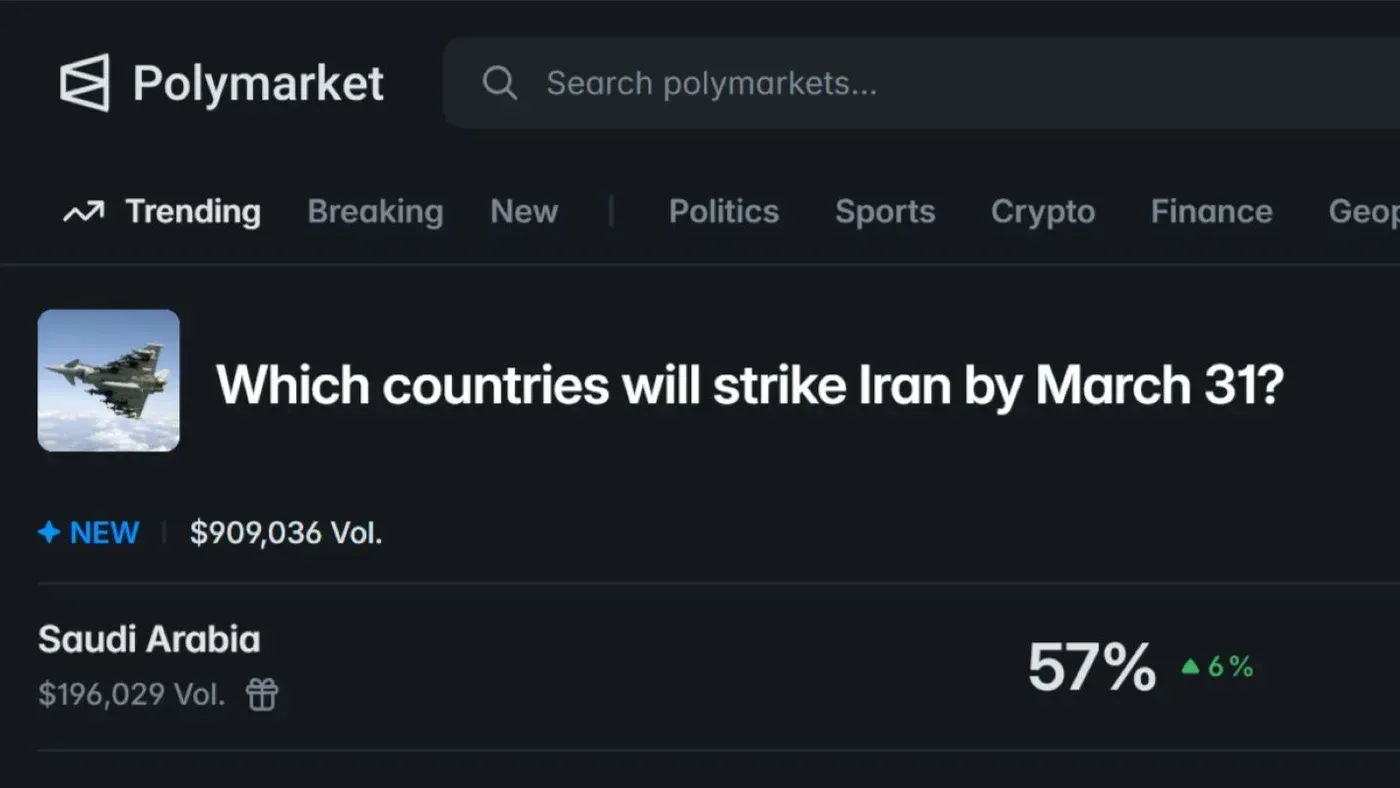
Task: Click the gift icon beside Saudi Arabia volume
Action: pyautogui.click(x=262, y=694)
